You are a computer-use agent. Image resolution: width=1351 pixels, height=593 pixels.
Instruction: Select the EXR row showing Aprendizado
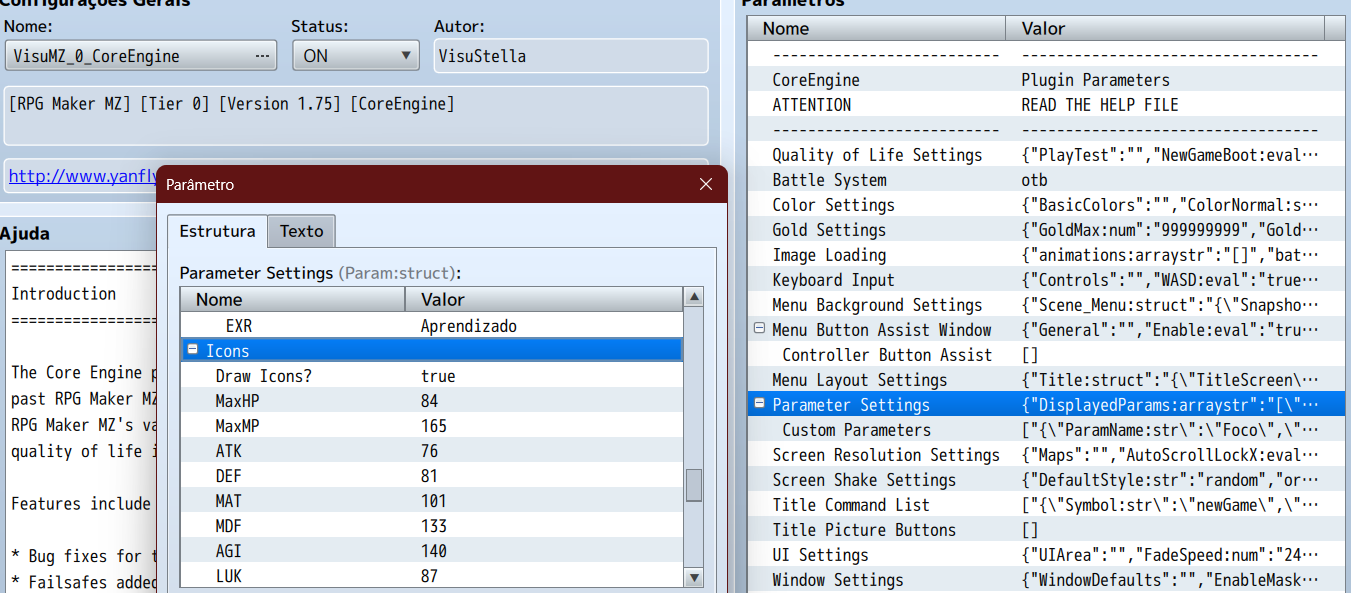click(431, 326)
